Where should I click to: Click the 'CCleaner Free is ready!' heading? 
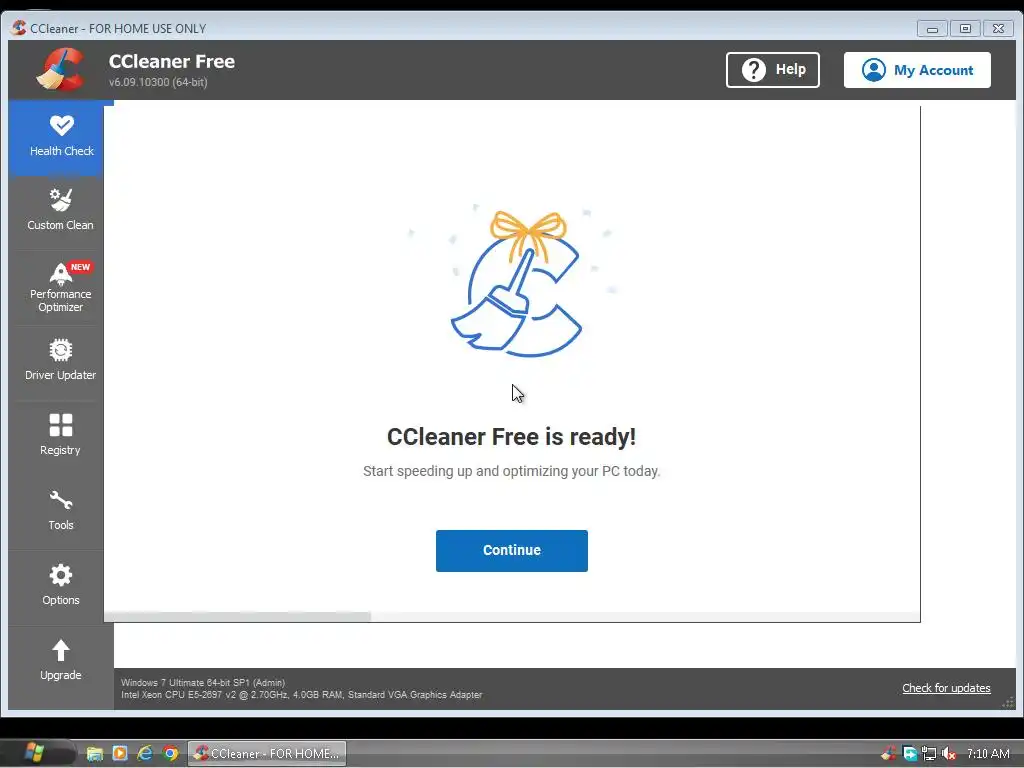(x=511, y=437)
